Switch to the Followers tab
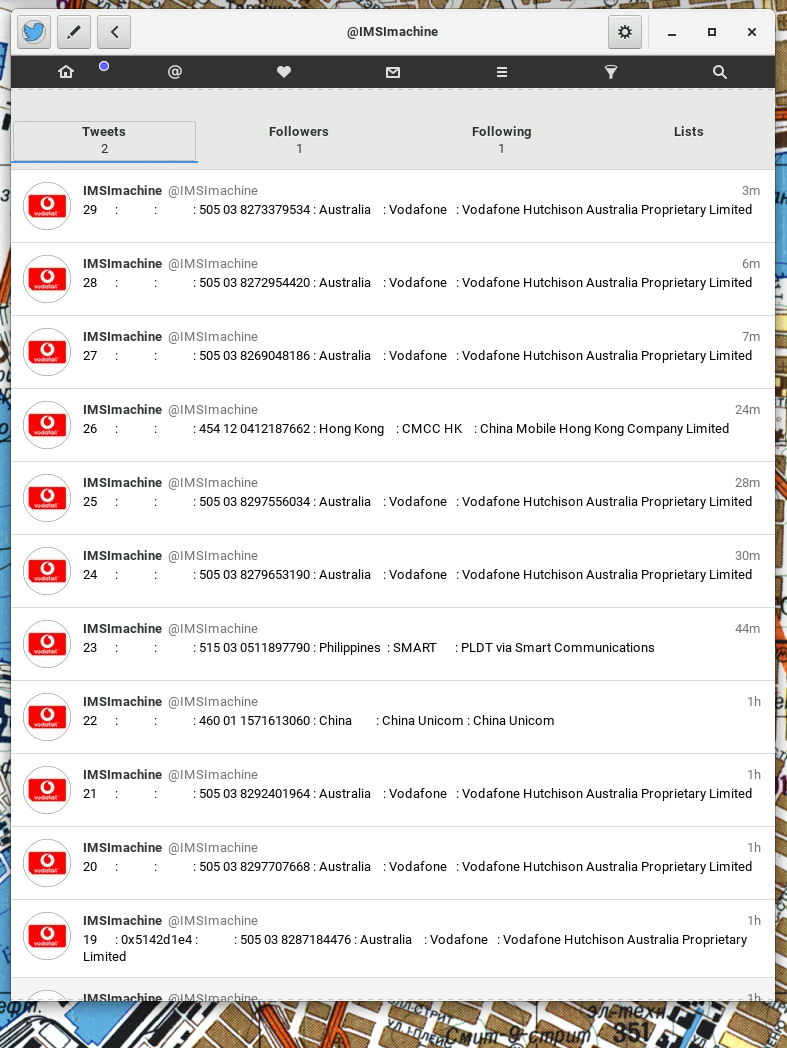The width and height of the screenshot is (787, 1048). coord(299,140)
